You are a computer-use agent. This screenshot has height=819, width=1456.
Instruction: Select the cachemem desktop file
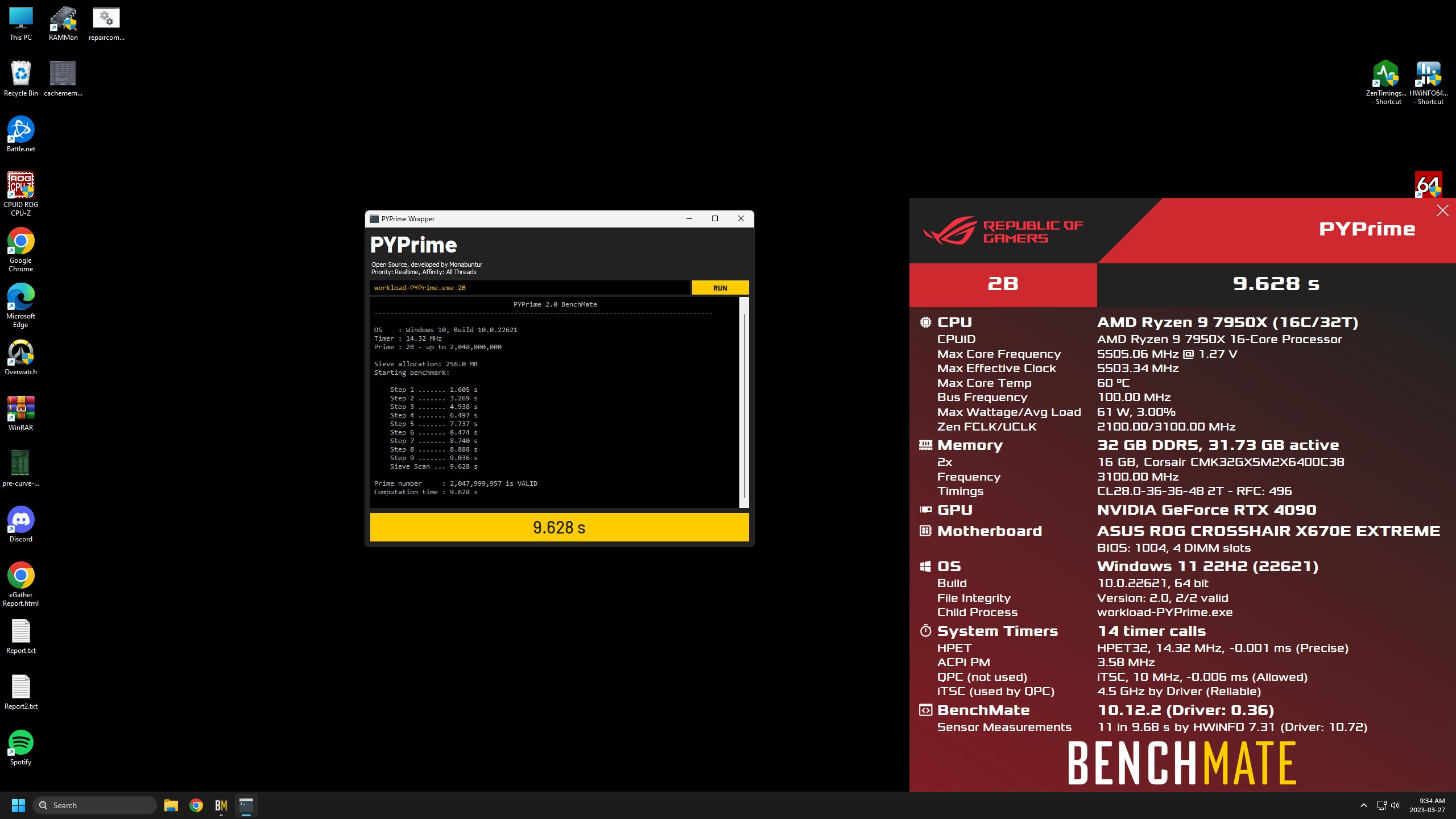(x=63, y=79)
